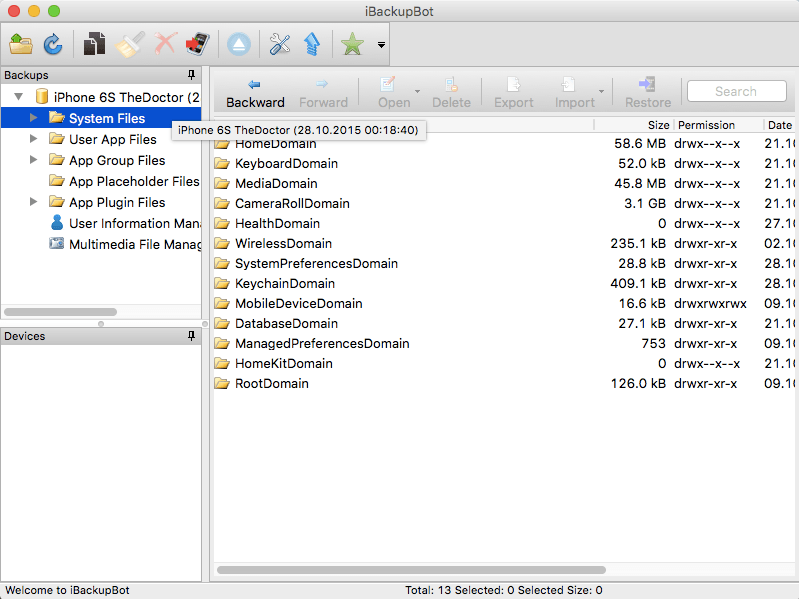Open backup folder icon in main toolbar
Viewport: 799px width, 599px height.
pyautogui.click(x=21, y=44)
